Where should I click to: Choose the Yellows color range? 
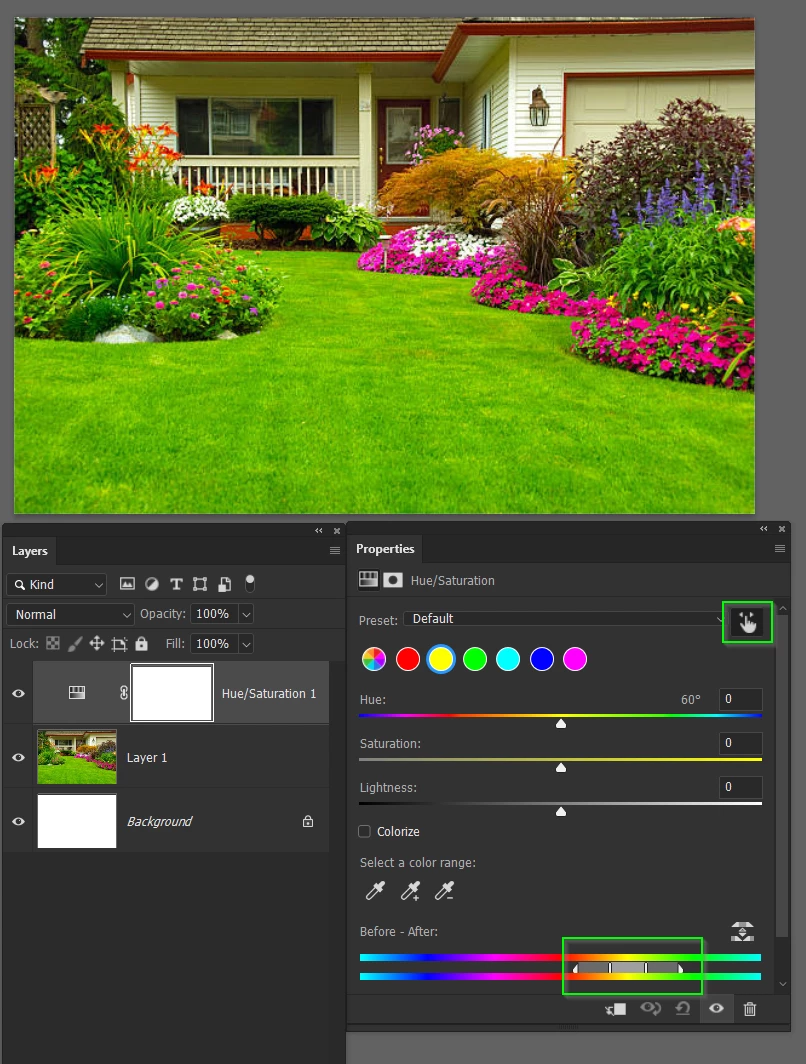[441, 659]
